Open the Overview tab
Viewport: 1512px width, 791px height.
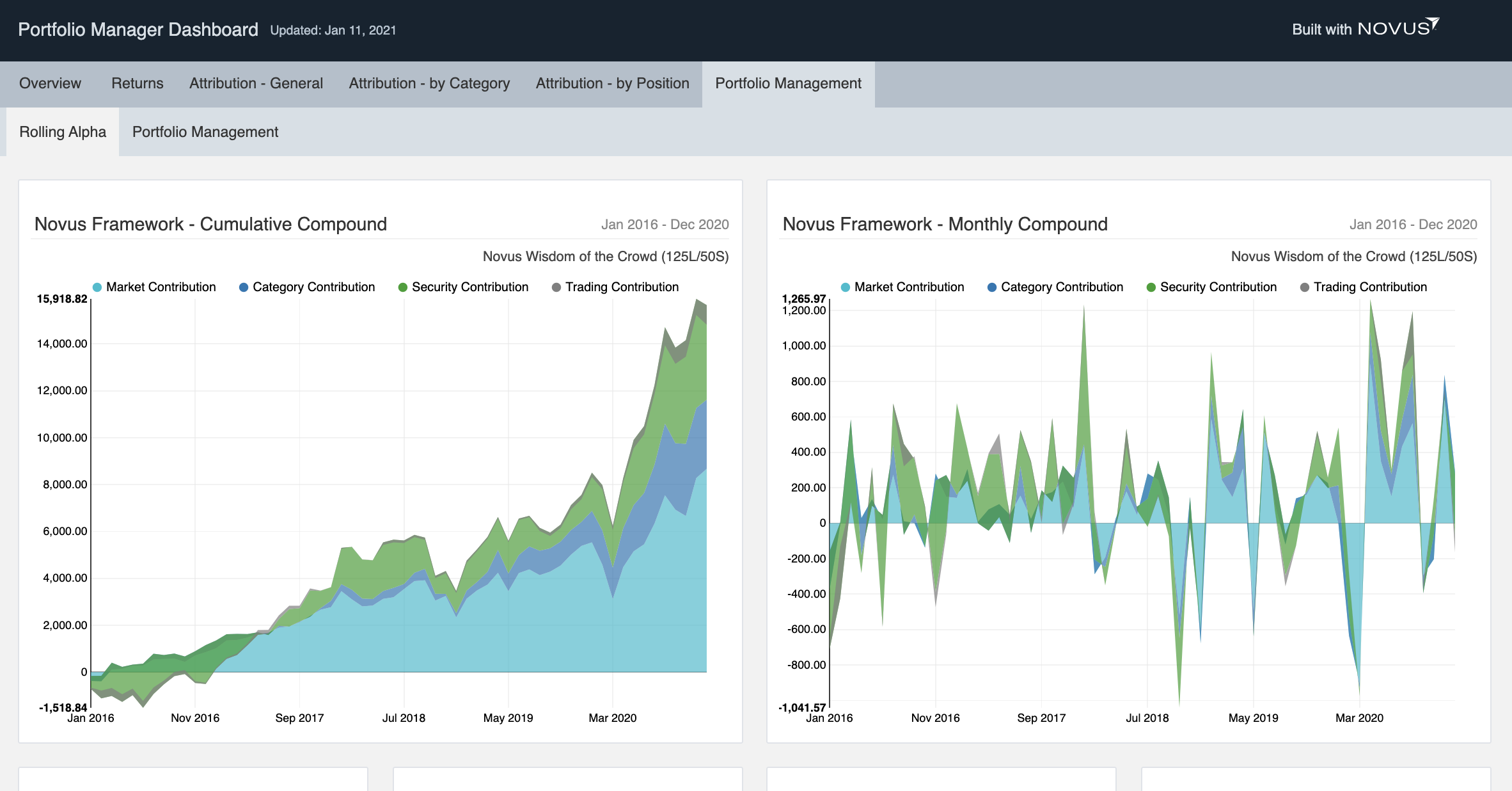pyautogui.click(x=50, y=84)
